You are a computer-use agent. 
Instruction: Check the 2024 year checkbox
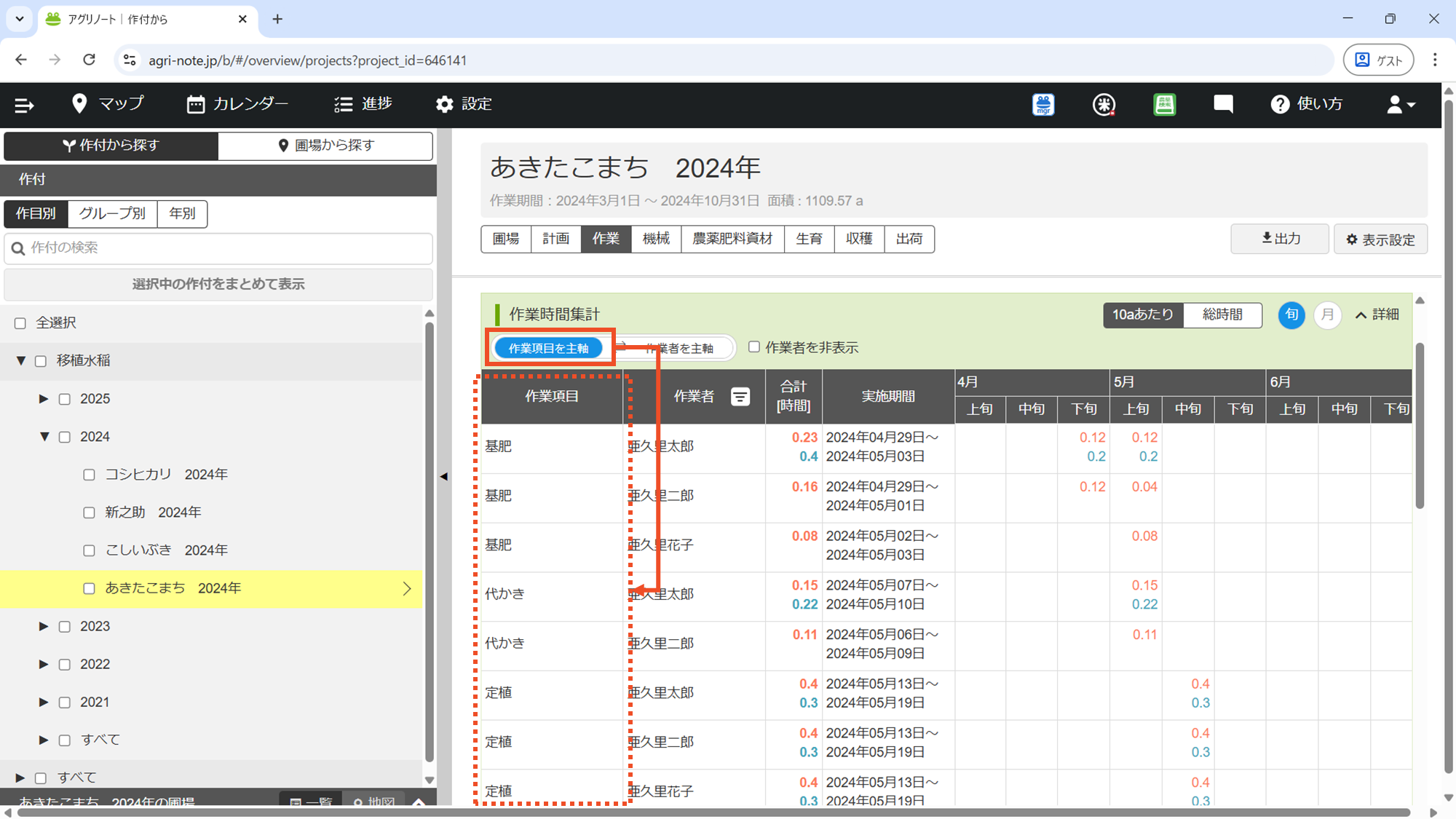click(65, 437)
